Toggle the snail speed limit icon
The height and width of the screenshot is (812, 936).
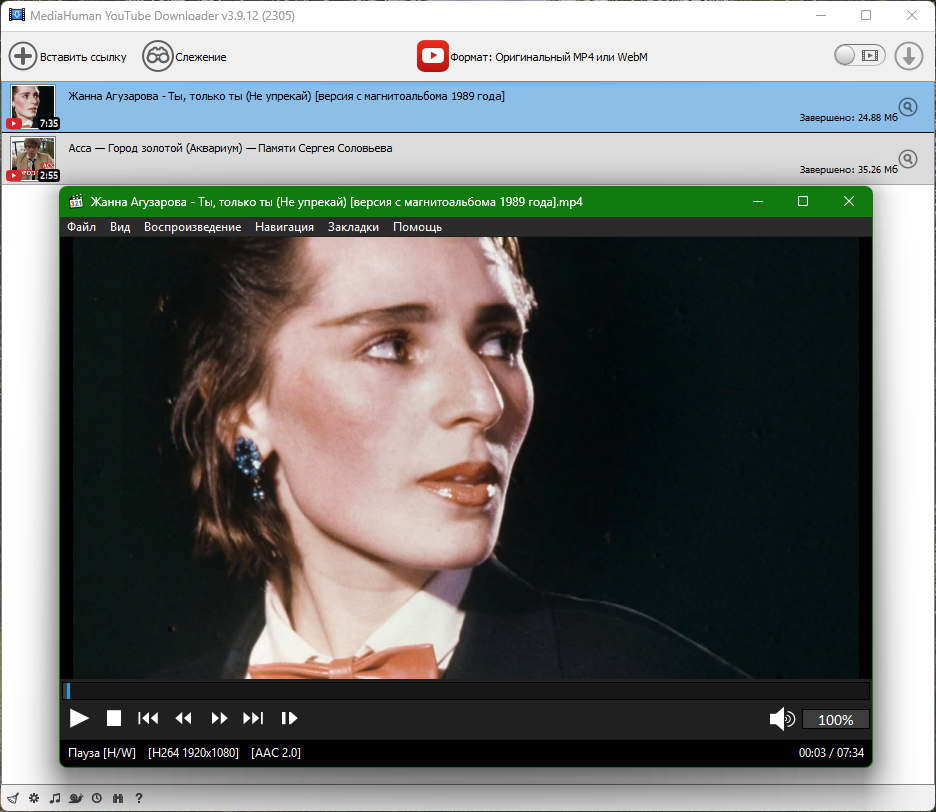pos(76,798)
